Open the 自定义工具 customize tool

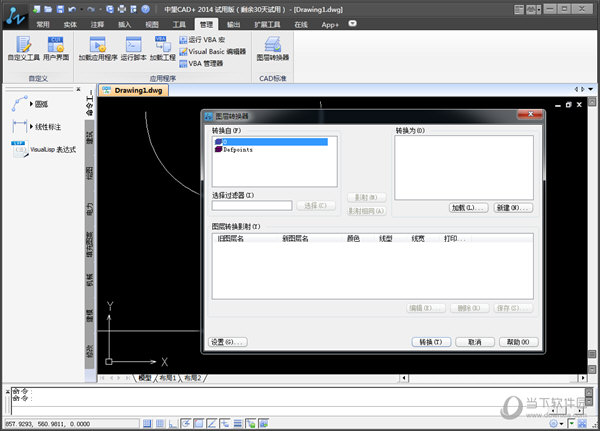pyautogui.click(x=24, y=49)
